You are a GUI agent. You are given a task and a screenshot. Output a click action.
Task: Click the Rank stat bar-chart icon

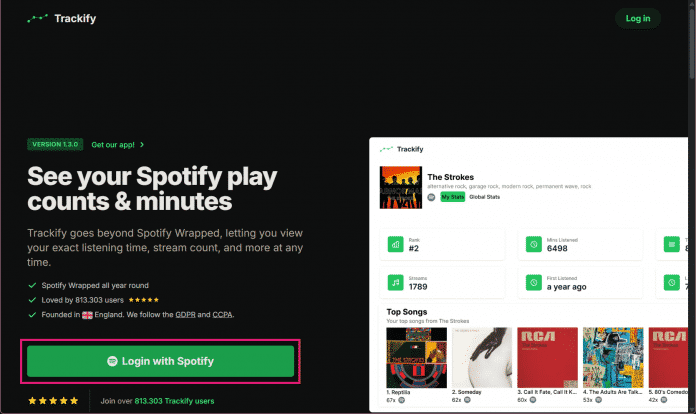pos(396,242)
